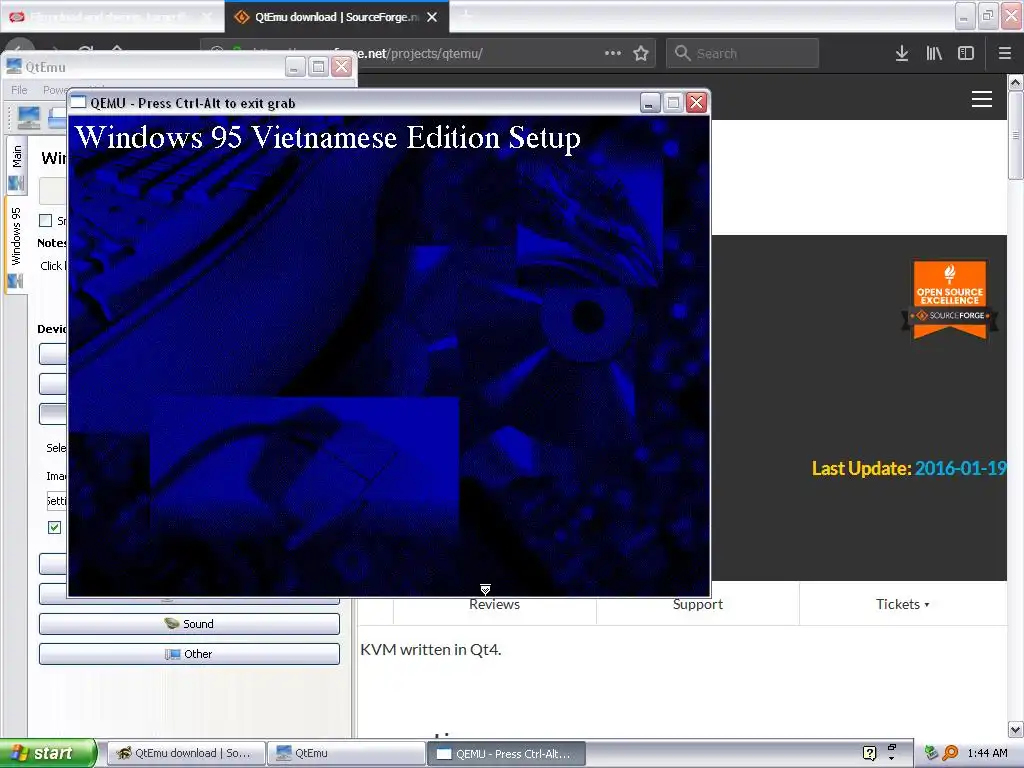This screenshot has height=768, width=1024.
Task: Click browser scrollbar up arrow
Action: click(x=1015, y=82)
